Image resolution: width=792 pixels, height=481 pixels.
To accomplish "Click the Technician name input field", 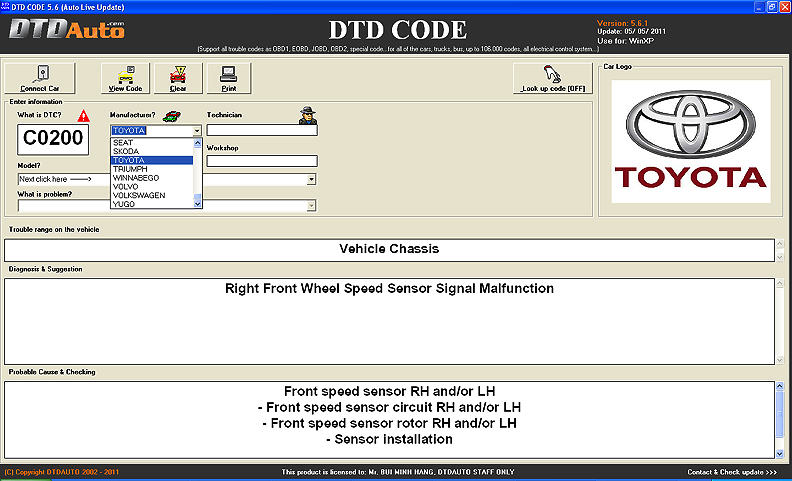I will click(262, 130).
